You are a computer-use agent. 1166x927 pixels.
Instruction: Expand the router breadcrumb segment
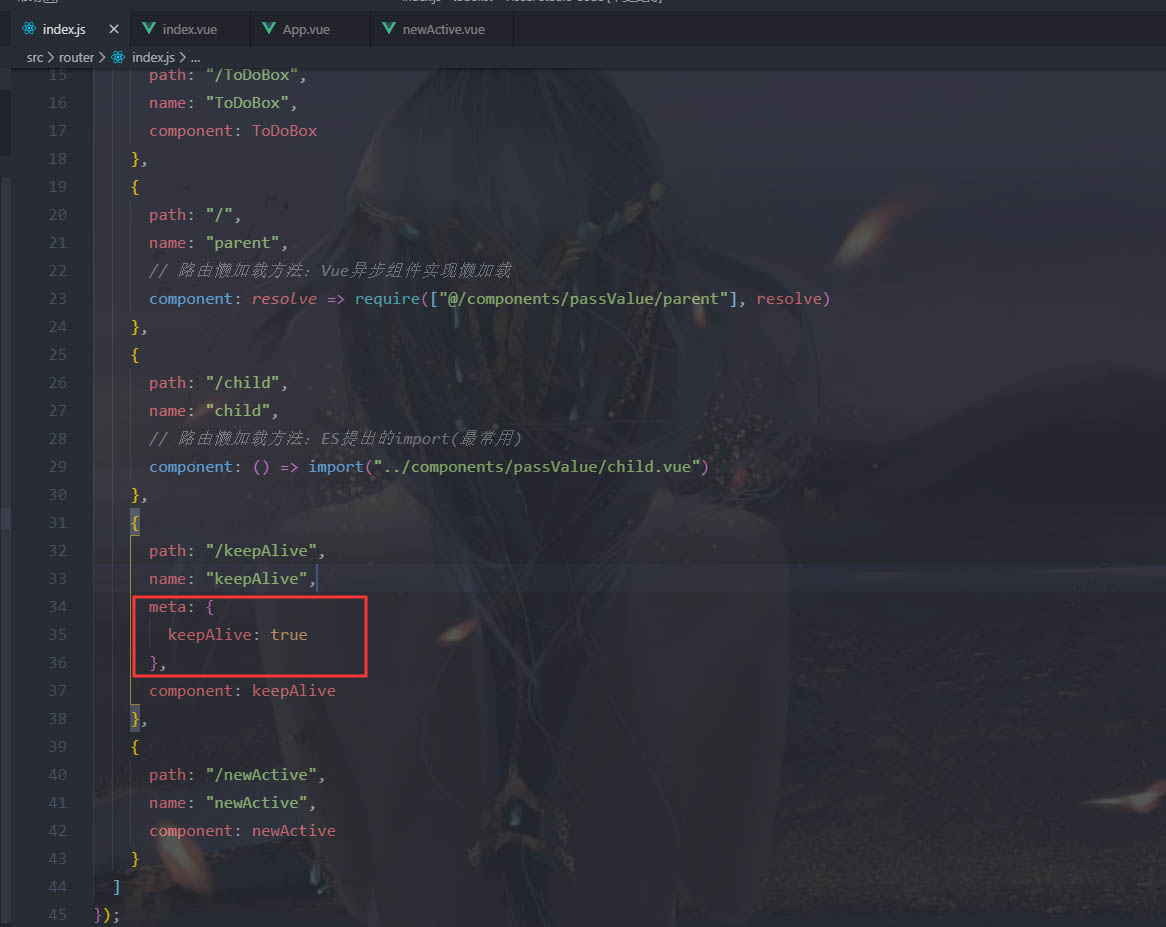77,57
